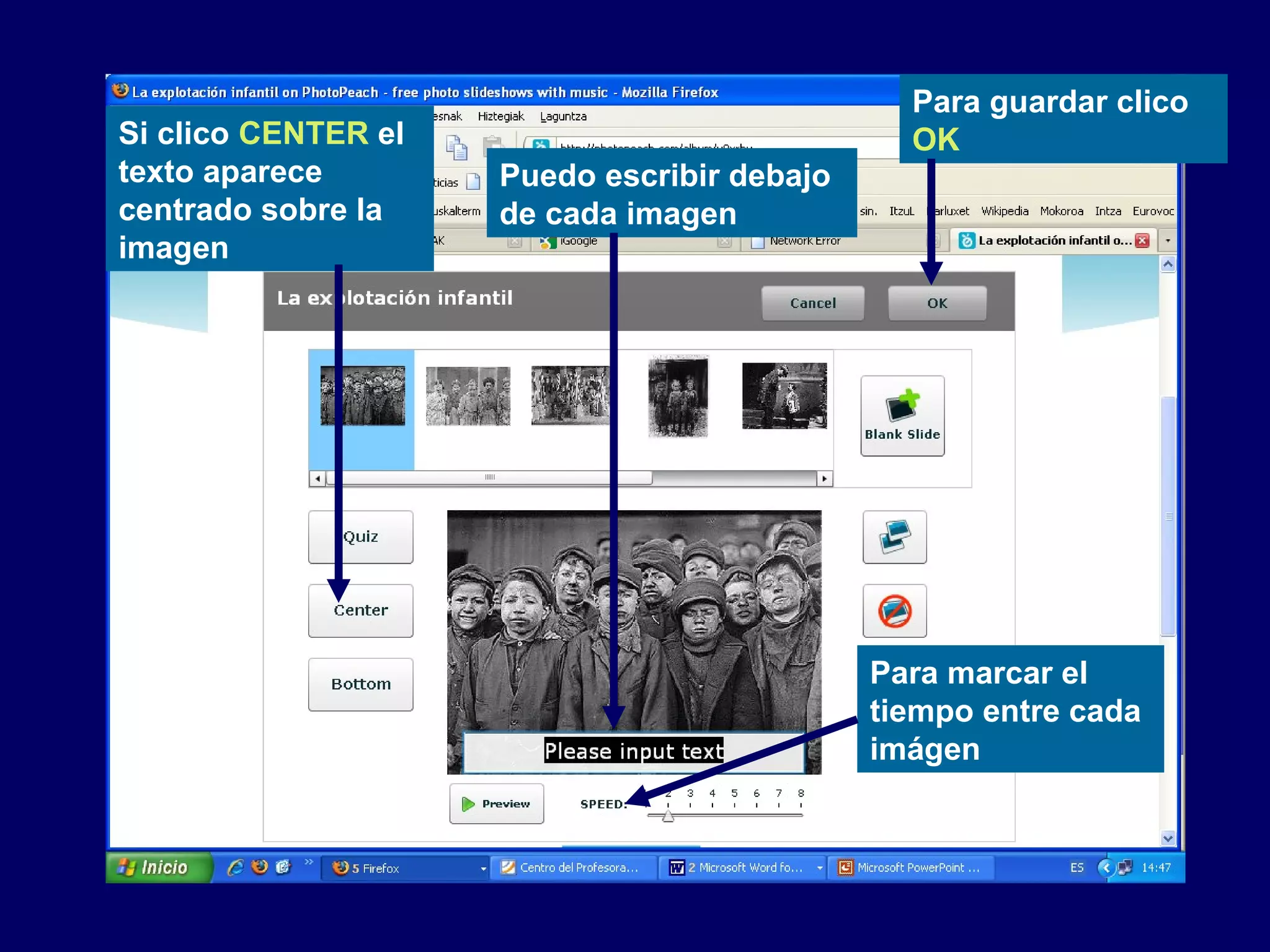Screen dimensions: 1270x952
Task: Launch Firefox from quick launch
Action: [260, 868]
